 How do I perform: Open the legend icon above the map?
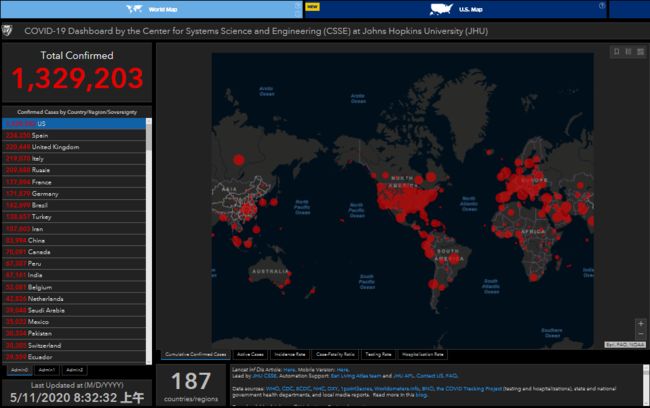pos(628,51)
